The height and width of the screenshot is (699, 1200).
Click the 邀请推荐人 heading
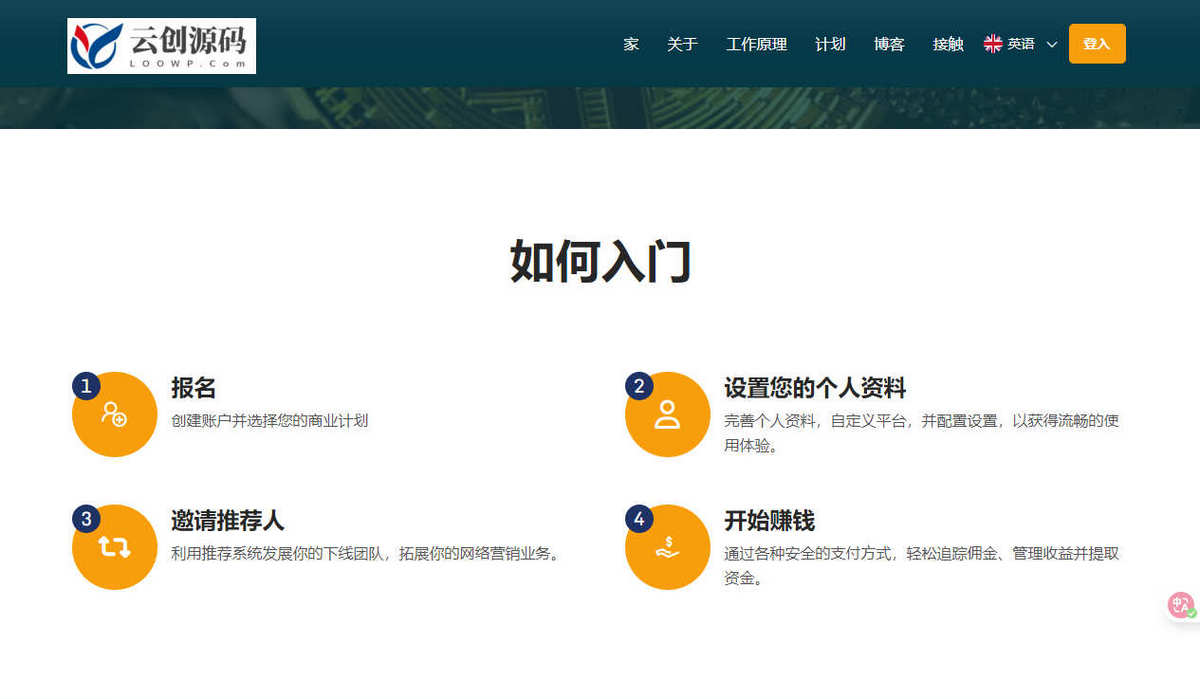click(227, 521)
